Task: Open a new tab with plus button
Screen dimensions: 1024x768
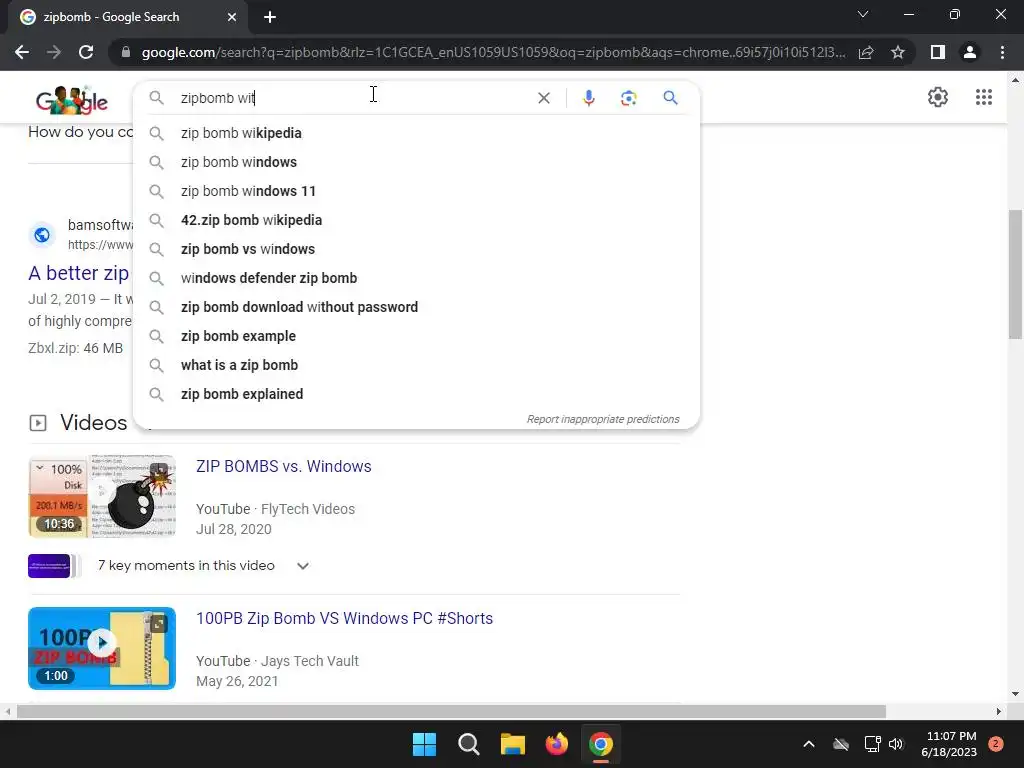Action: click(270, 17)
